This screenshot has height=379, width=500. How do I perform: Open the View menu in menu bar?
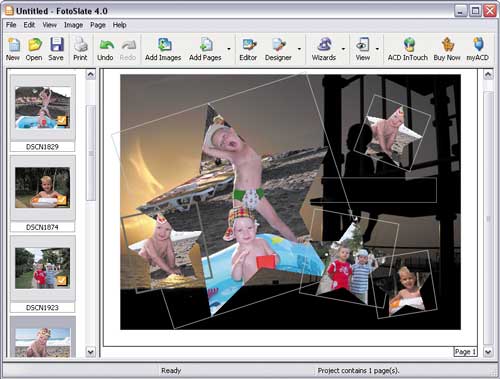click(x=49, y=25)
